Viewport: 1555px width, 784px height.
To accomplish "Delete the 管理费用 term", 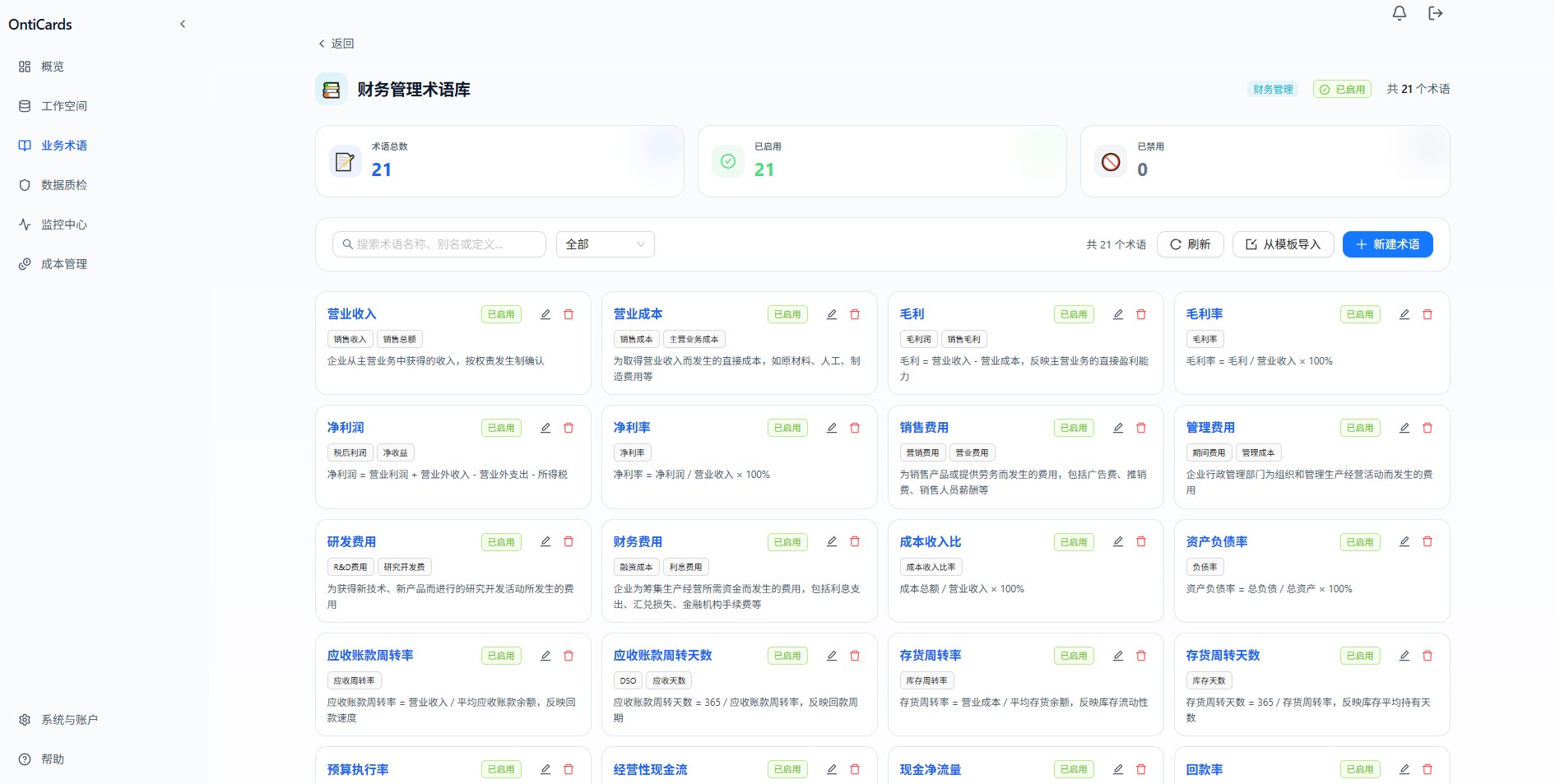I will coord(1427,428).
